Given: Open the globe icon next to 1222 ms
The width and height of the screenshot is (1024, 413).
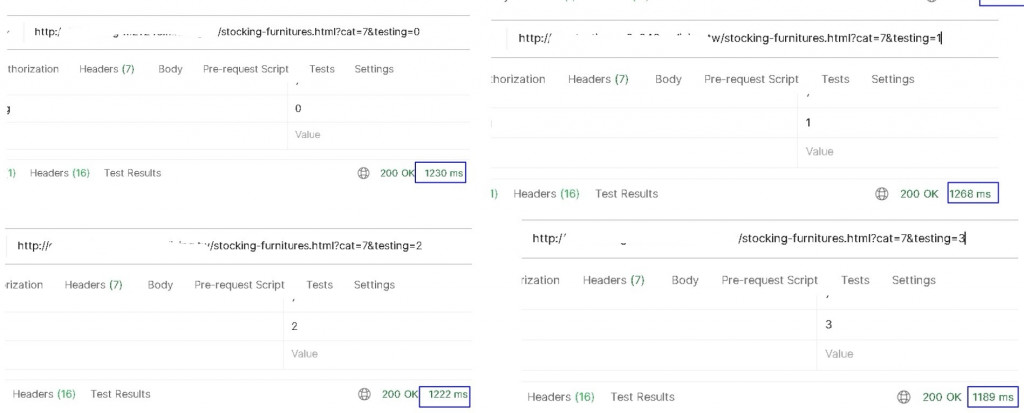Looking at the screenshot, I should [364, 394].
